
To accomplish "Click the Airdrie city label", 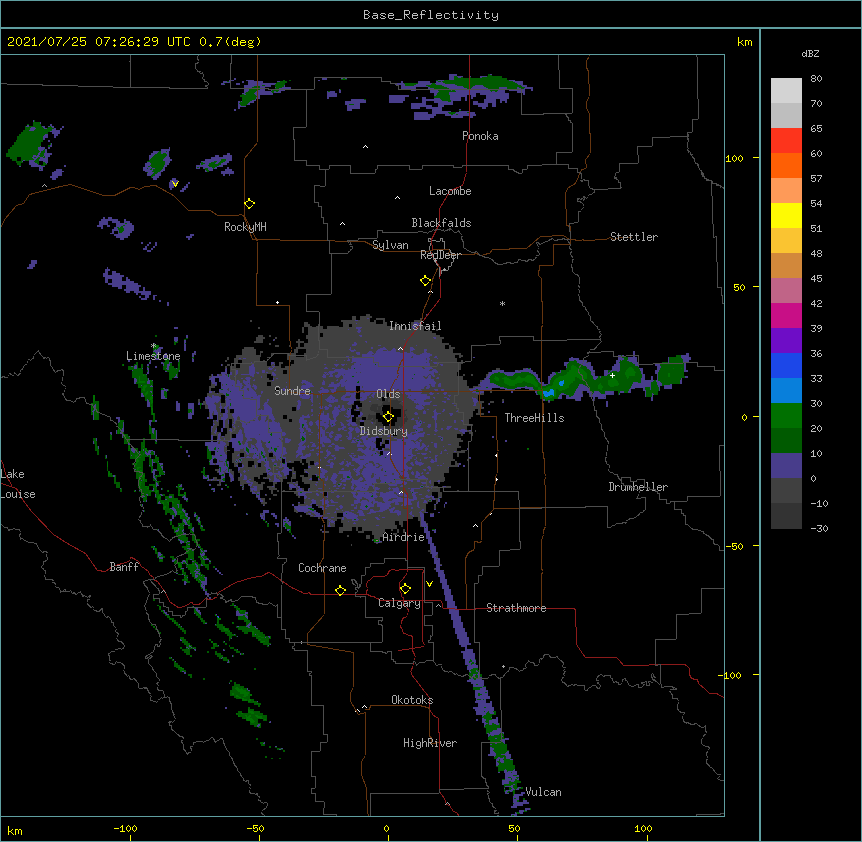I will pos(404,537).
